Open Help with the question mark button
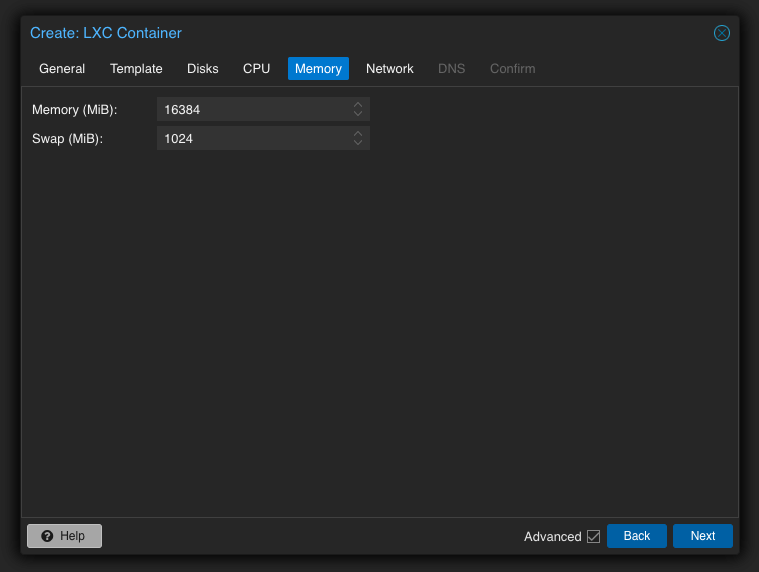Viewport: 759px width, 572px height. (64, 536)
